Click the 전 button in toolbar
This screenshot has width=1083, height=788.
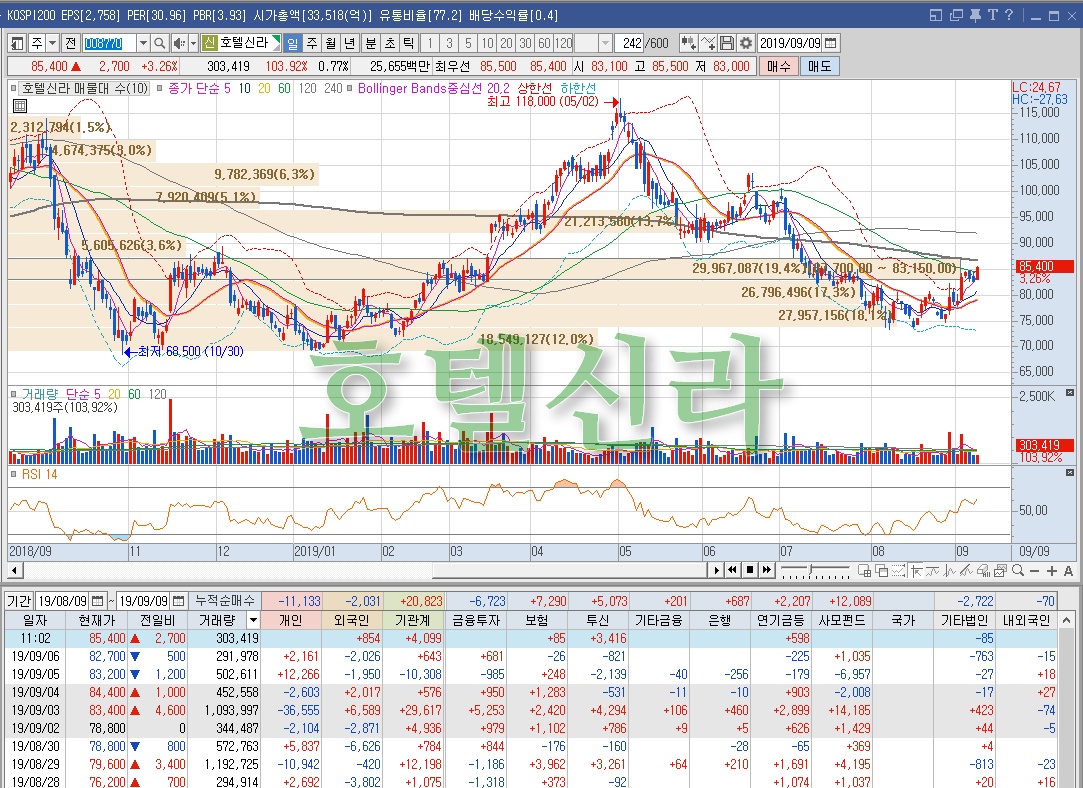(70, 44)
